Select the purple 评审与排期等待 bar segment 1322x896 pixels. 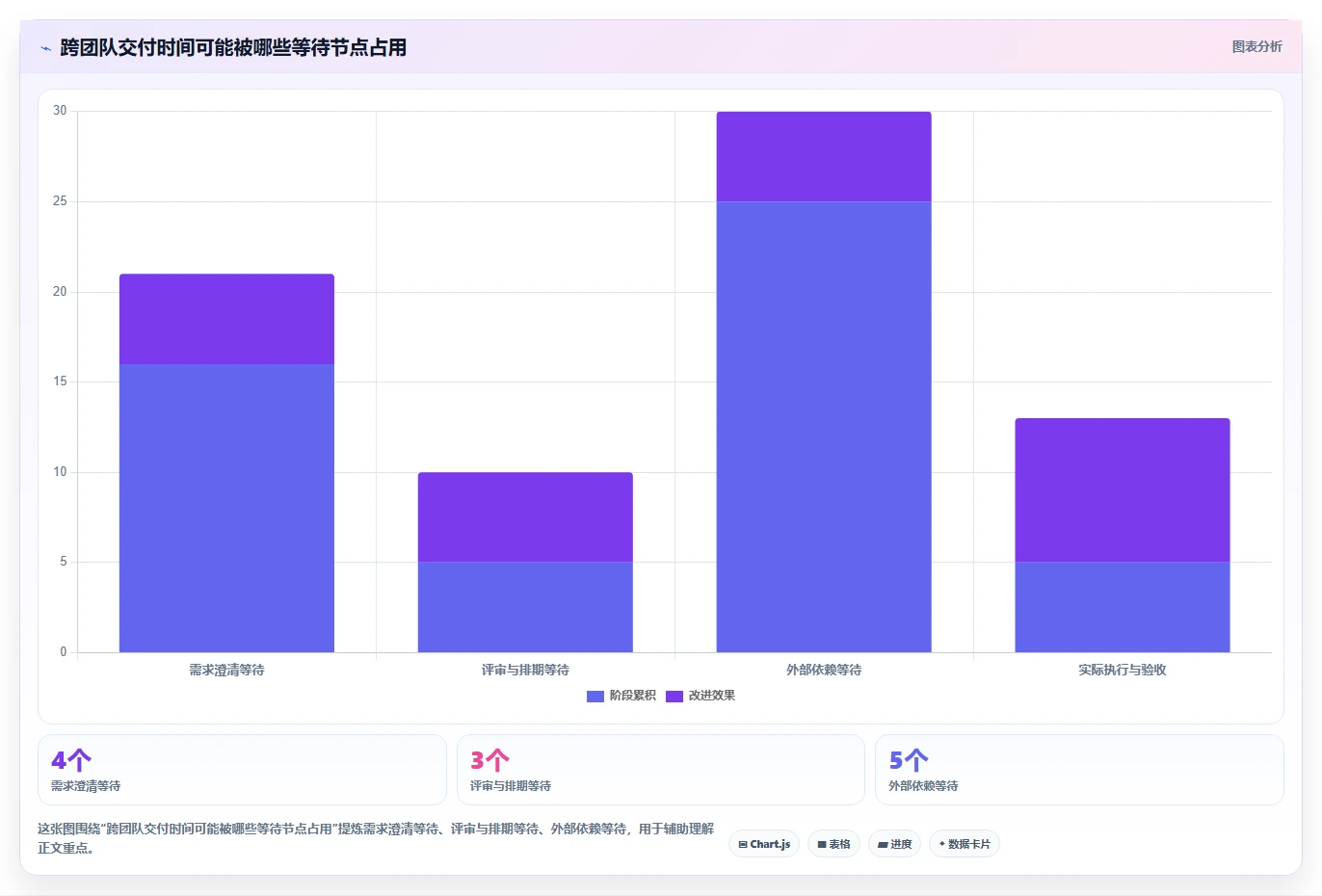point(525,517)
